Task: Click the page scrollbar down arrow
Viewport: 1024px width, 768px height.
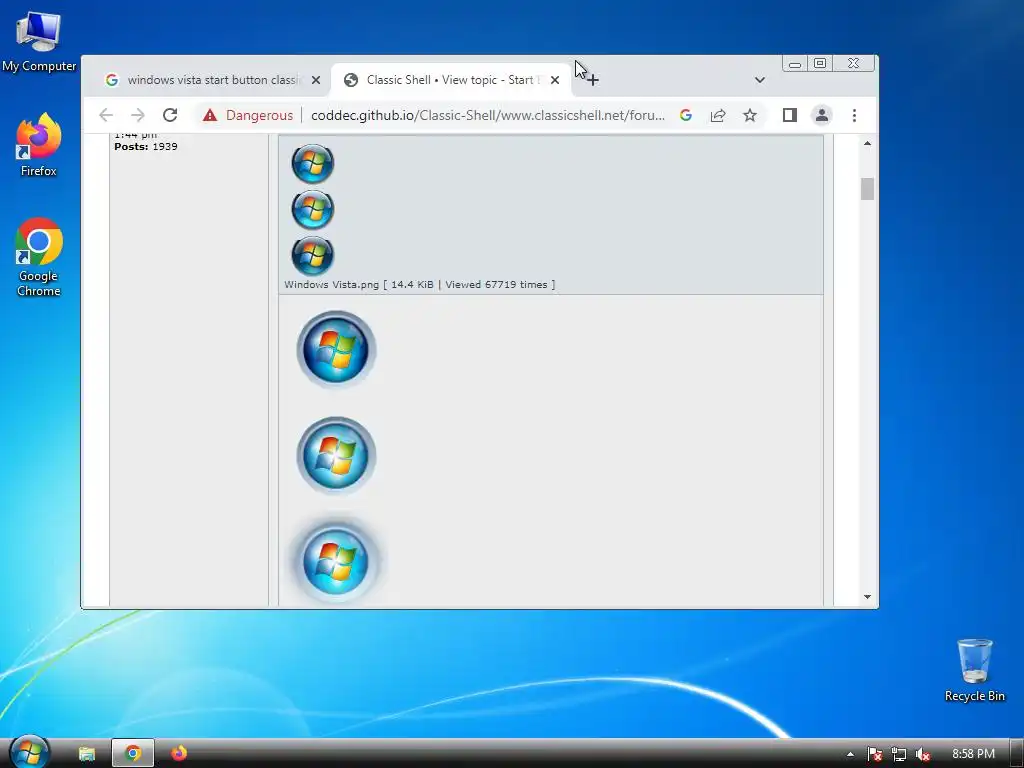Action: tap(867, 597)
